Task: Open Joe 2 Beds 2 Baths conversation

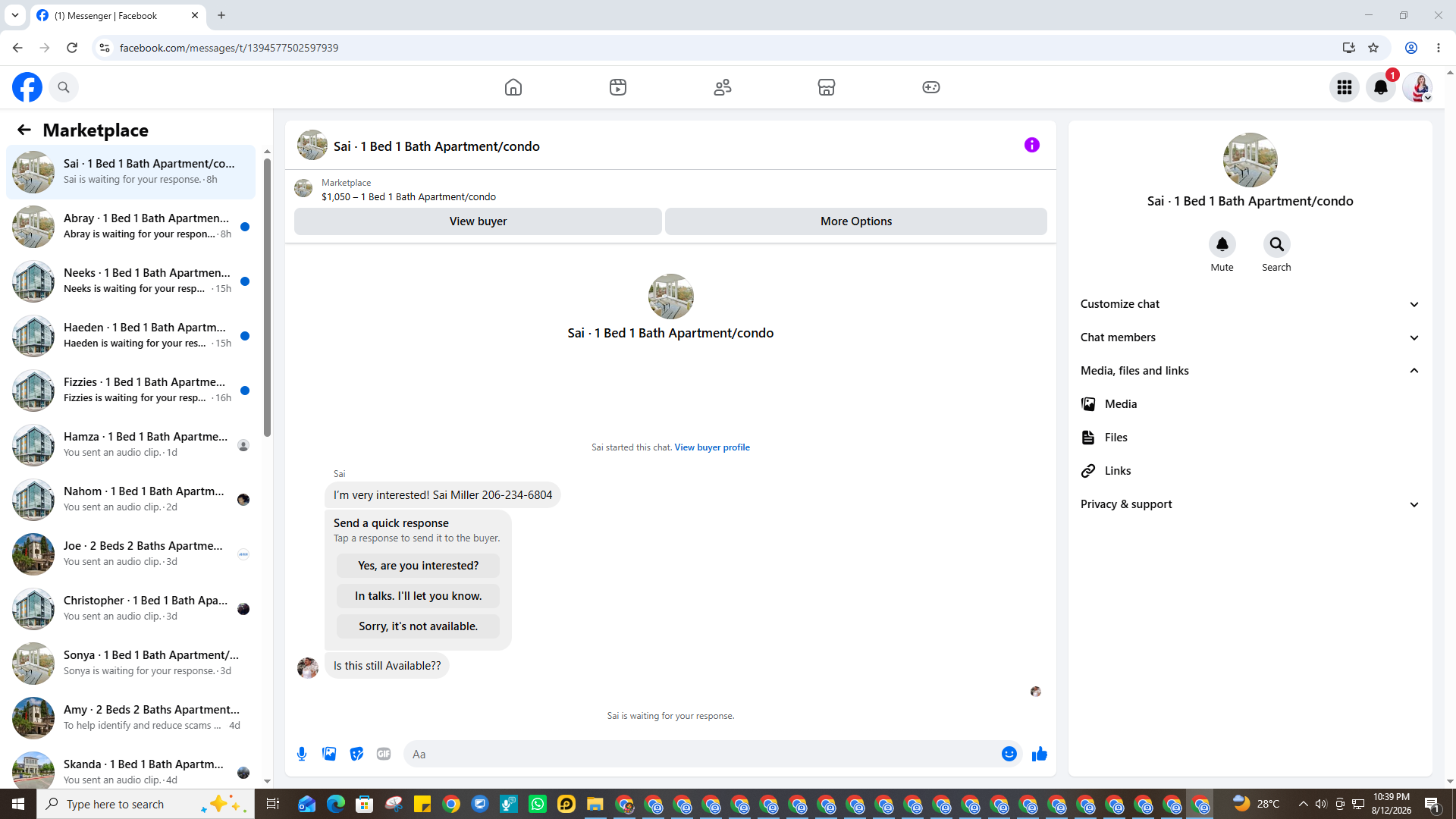Action: [x=130, y=554]
